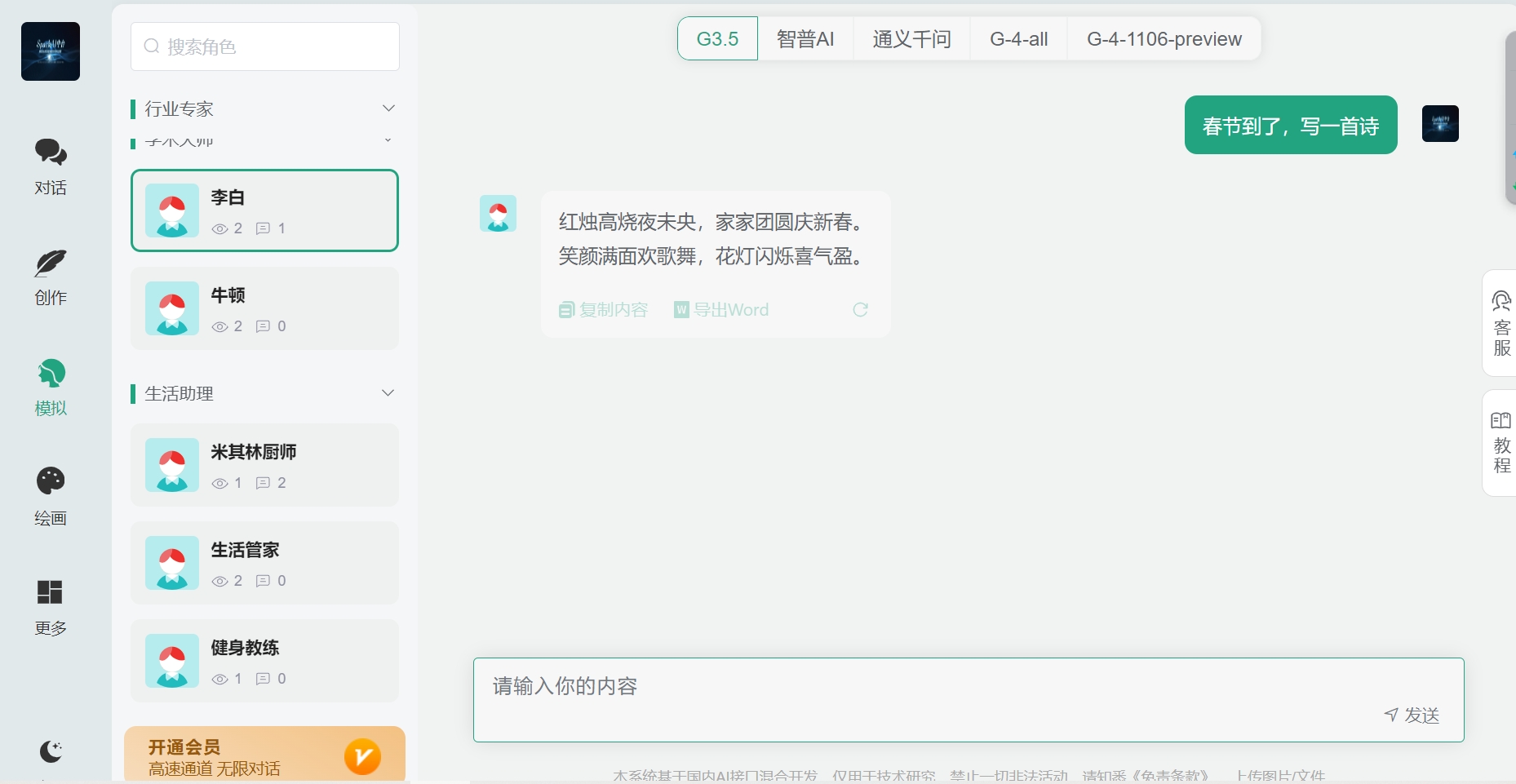Collapse the 生活助理 section

coord(388,392)
